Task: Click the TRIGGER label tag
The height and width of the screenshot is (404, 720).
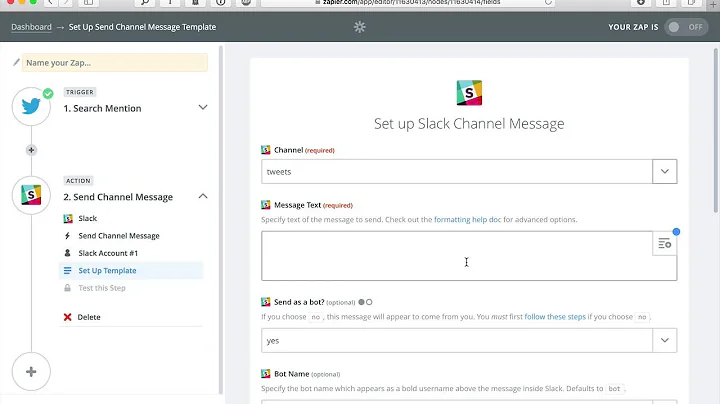Action: 79,92
